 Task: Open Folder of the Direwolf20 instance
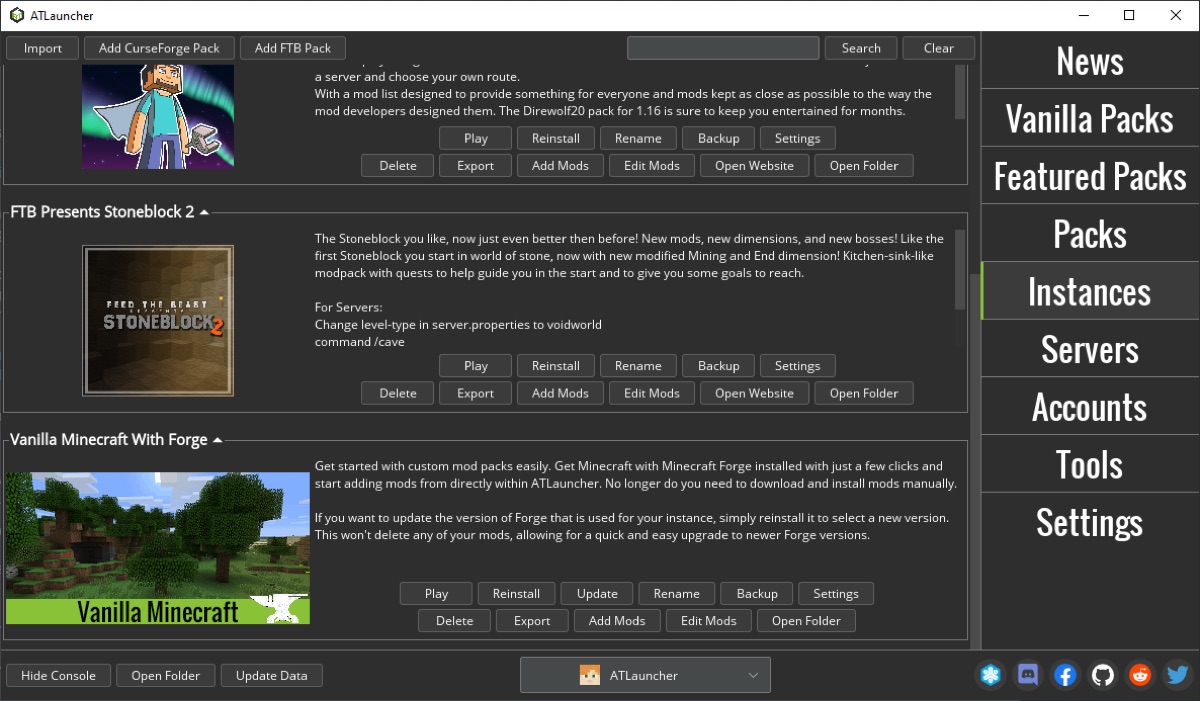(864, 166)
